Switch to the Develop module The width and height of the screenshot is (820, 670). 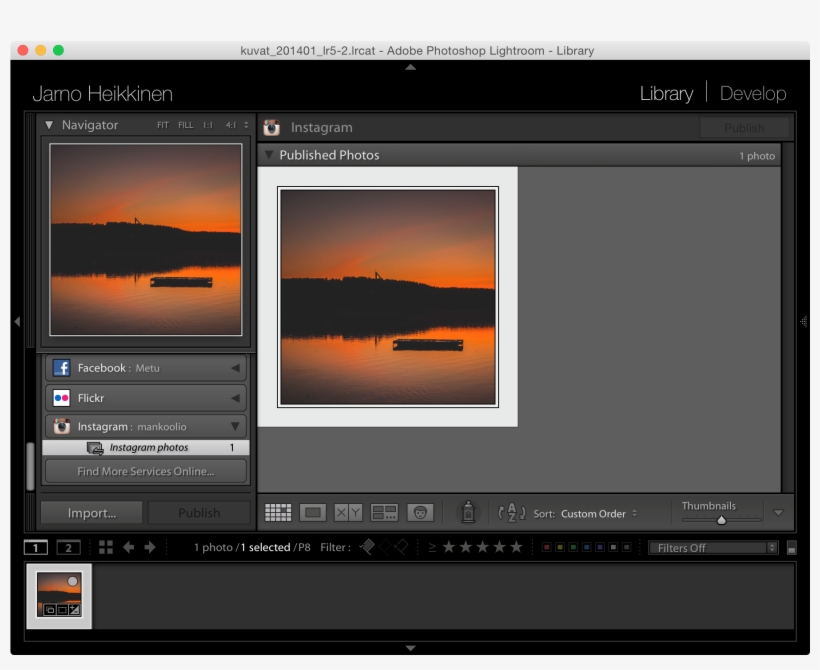[x=753, y=93]
